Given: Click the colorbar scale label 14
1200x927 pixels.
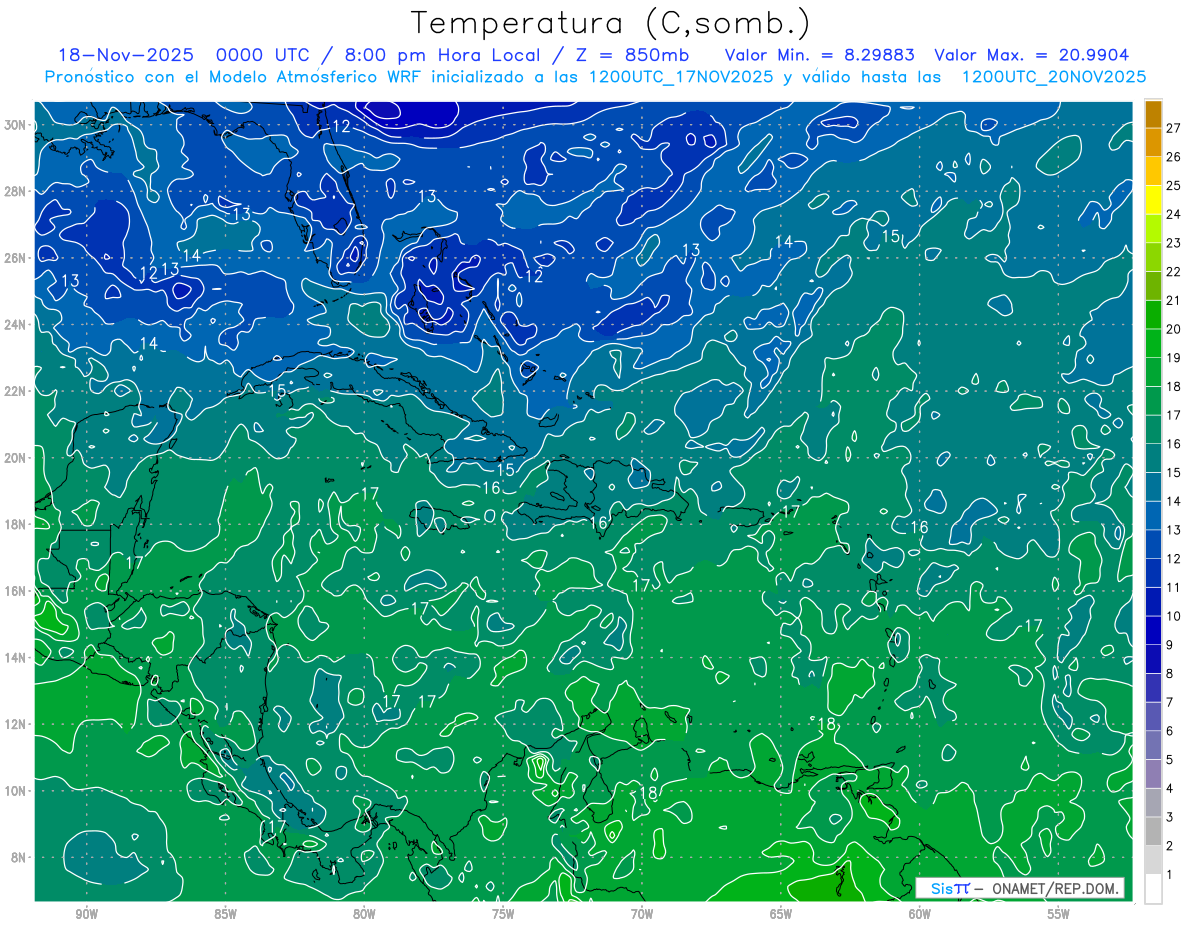Looking at the screenshot, I should pos(1174,502).
